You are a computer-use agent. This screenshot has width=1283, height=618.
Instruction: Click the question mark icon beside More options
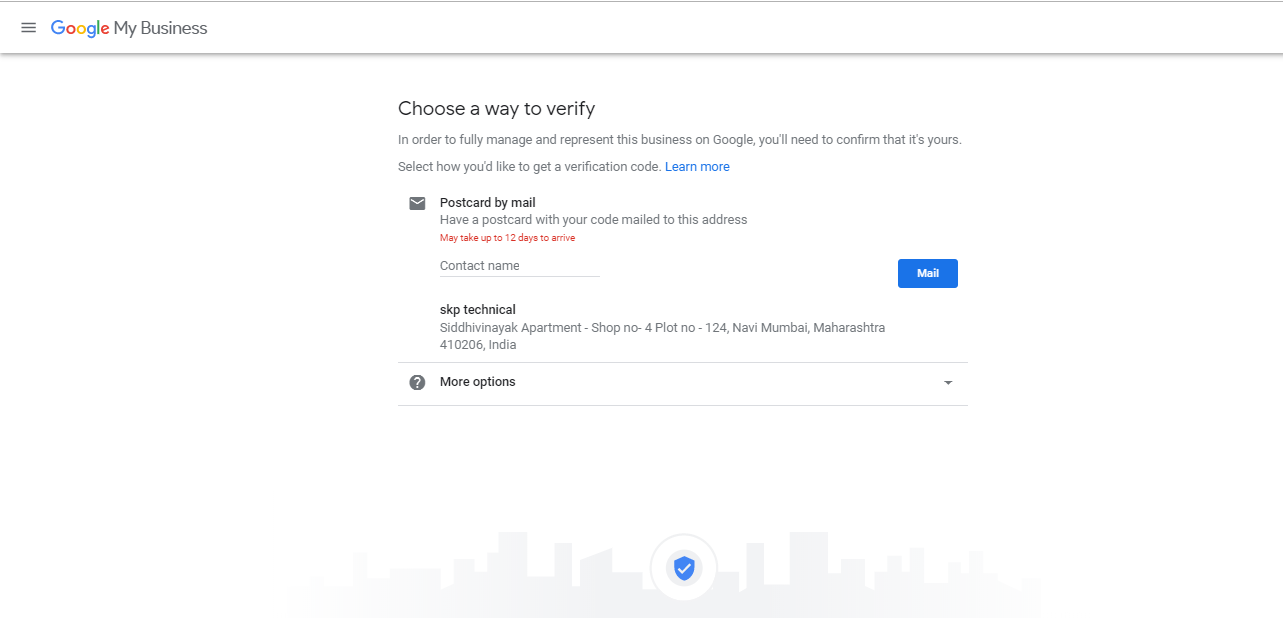click(x=417, y=382)
